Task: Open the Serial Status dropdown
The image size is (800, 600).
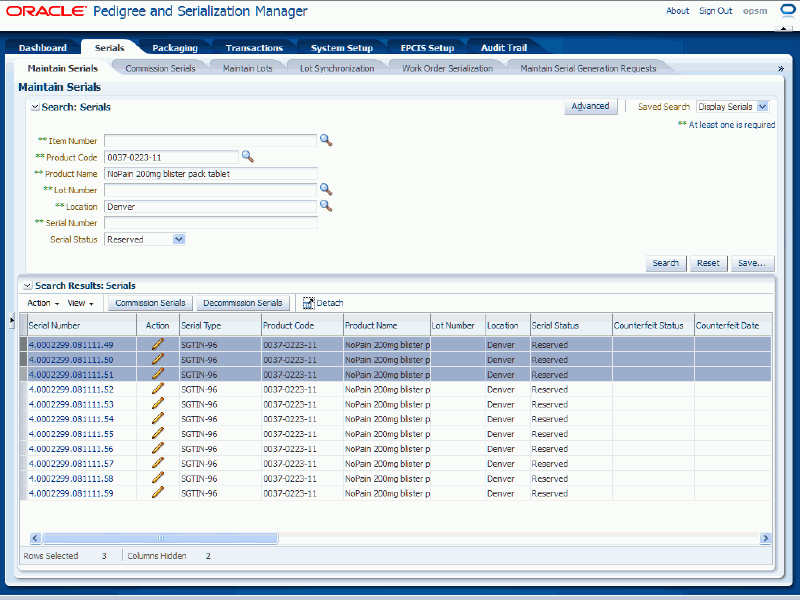Action: [x=179, y=239]
